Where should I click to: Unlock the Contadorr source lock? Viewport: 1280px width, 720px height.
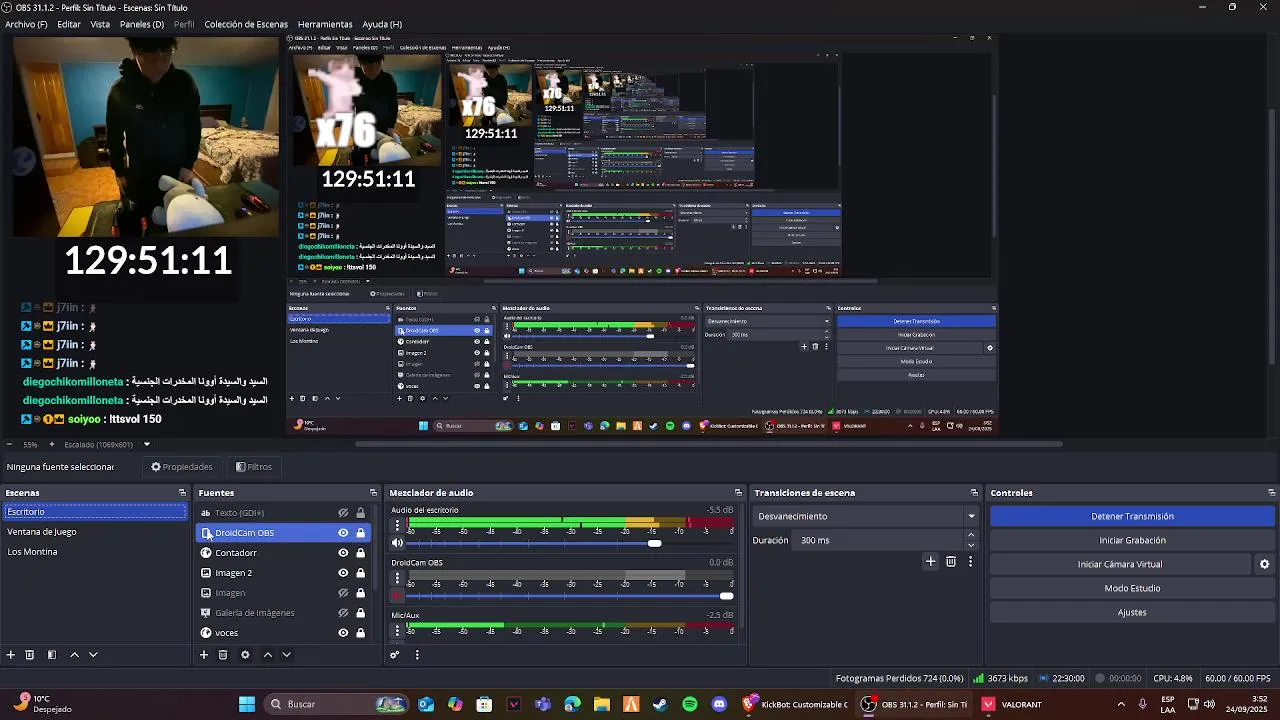pos(361,553)
